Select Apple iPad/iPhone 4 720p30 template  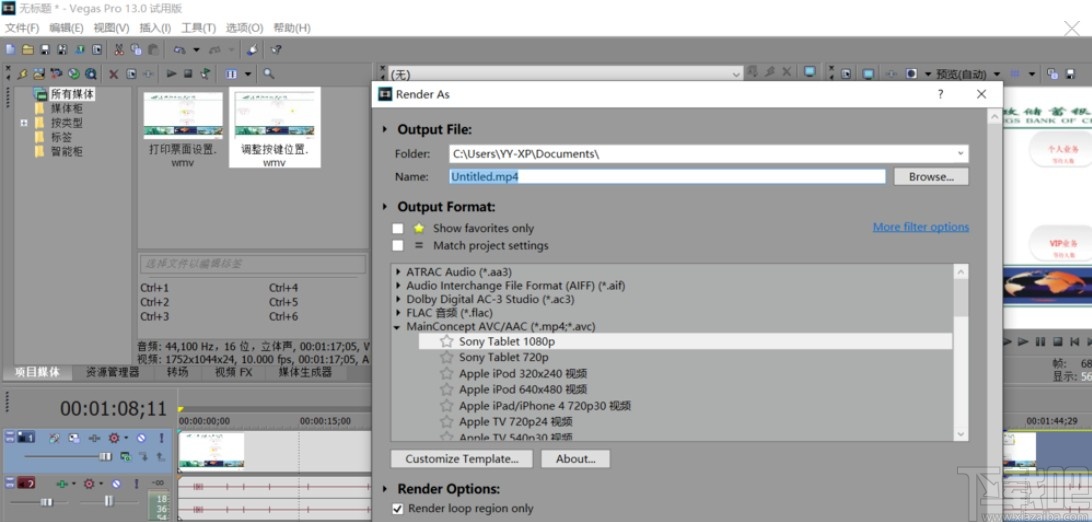(x=545, y=406)
